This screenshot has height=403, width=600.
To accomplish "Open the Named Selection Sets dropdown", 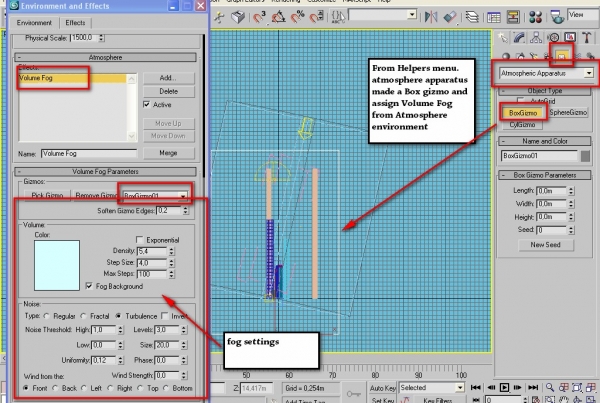I will pyautogui.click(x=412, y=15).
